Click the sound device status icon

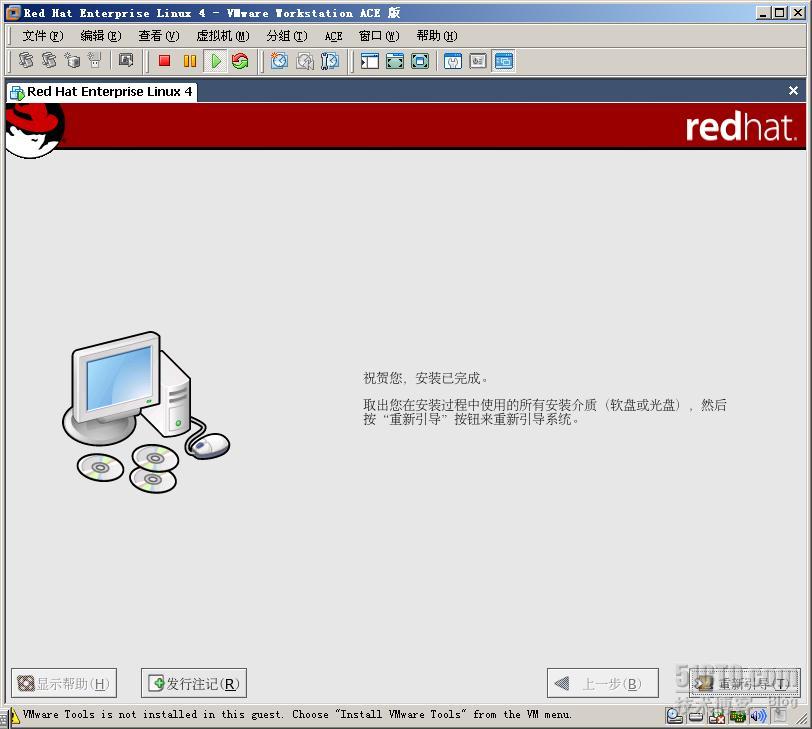click(x=758, y=716)
